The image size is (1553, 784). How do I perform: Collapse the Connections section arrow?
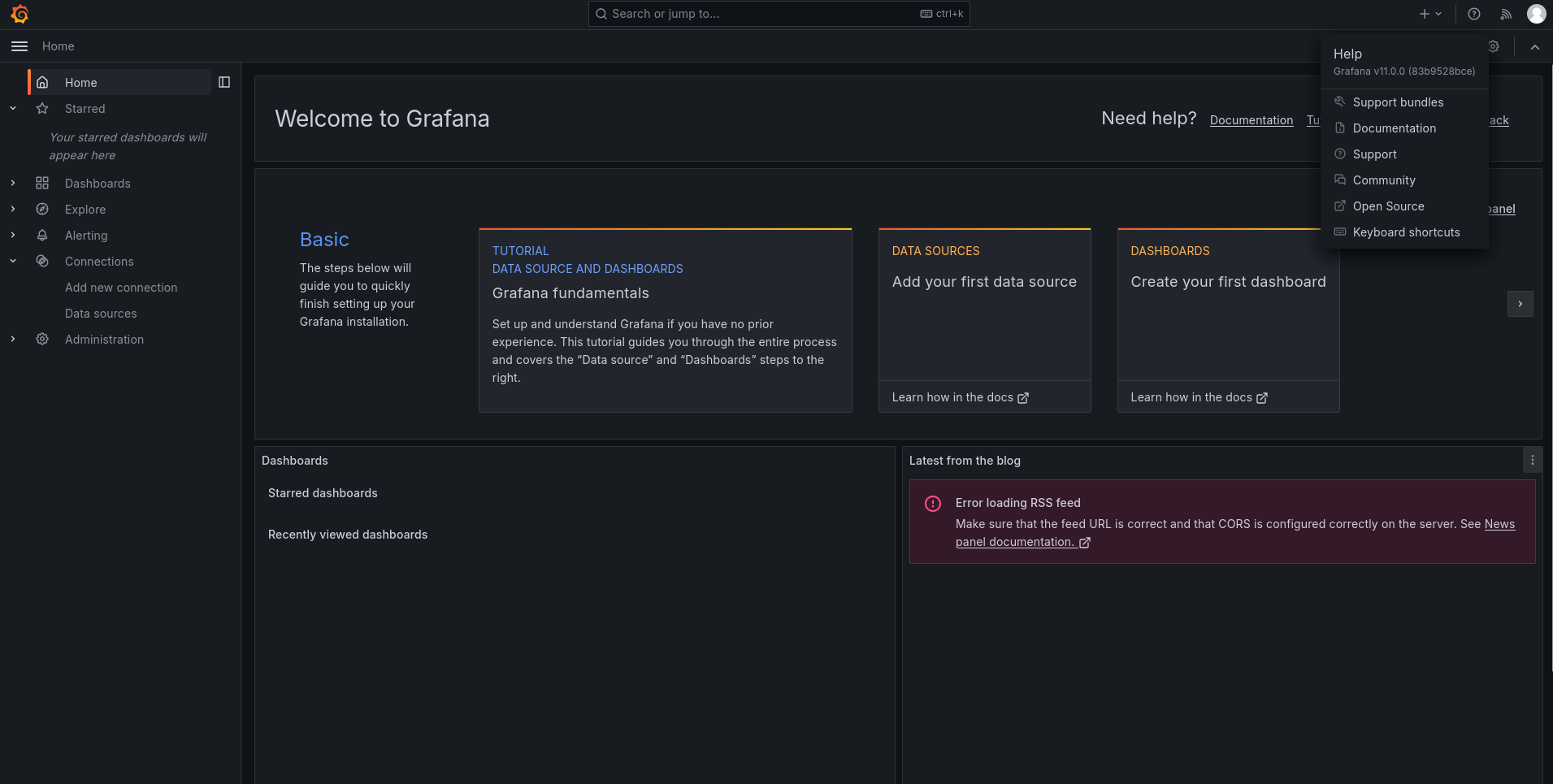(13, 261)
